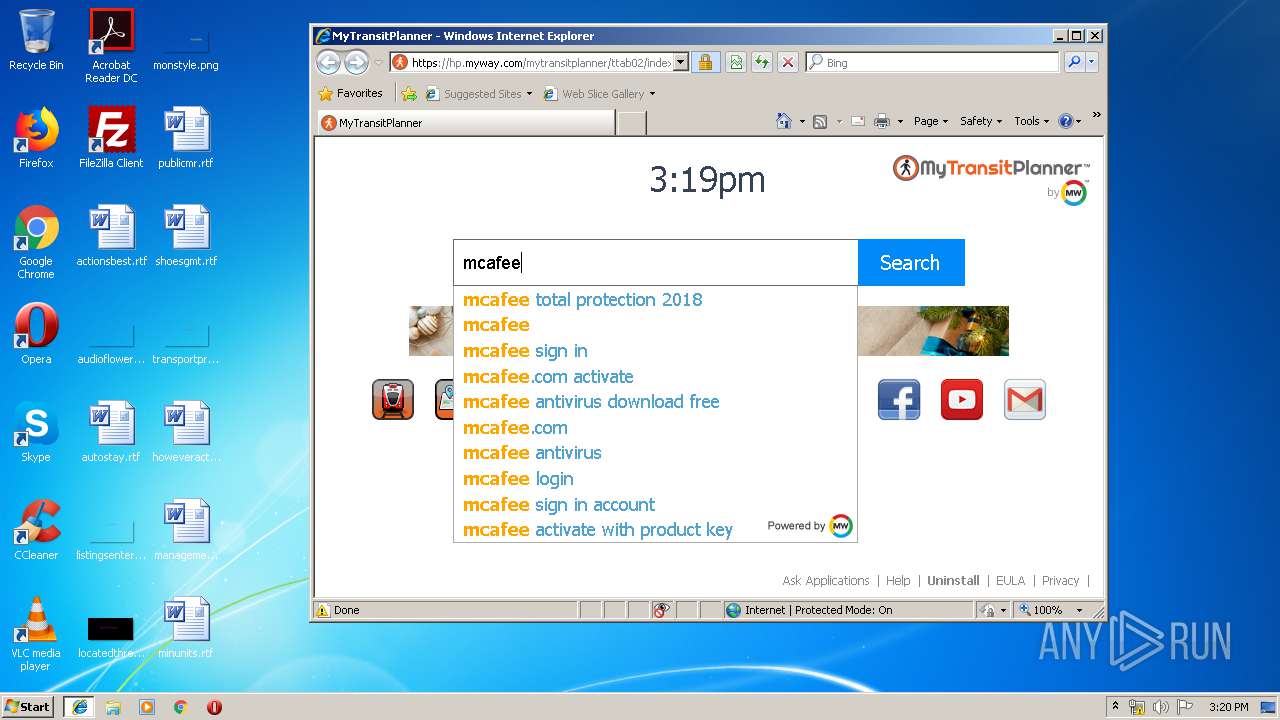1280x720 pixels.
Task: Open Gmail shortcut icon on the page
Action: click(1025, 400)
